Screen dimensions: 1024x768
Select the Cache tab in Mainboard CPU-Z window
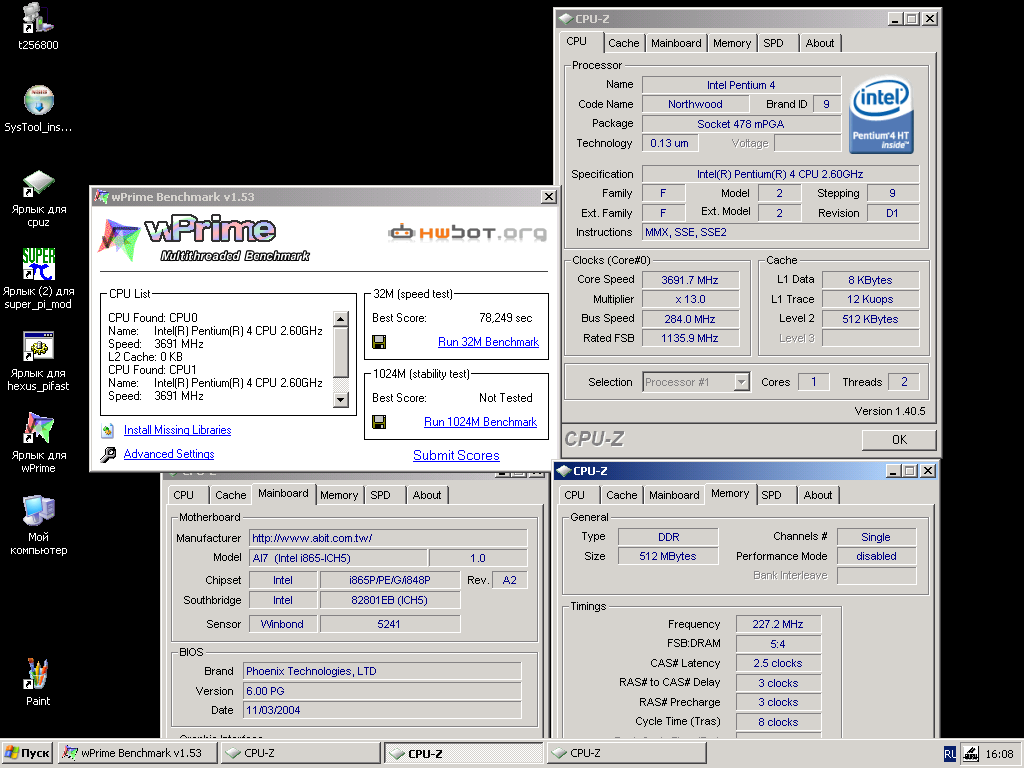coord(231,495)
